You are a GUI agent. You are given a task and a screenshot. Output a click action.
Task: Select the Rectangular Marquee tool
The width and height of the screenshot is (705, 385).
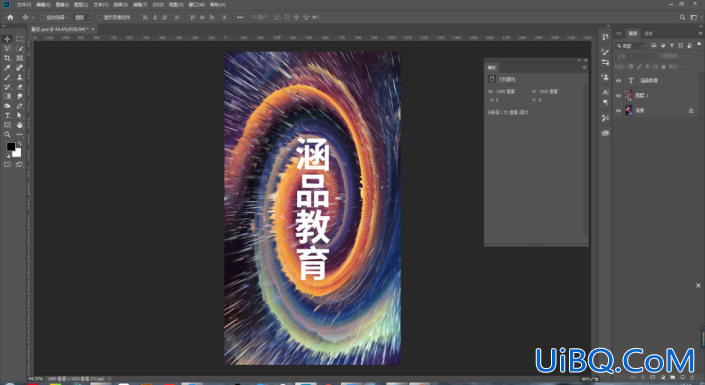pos(19,39)
